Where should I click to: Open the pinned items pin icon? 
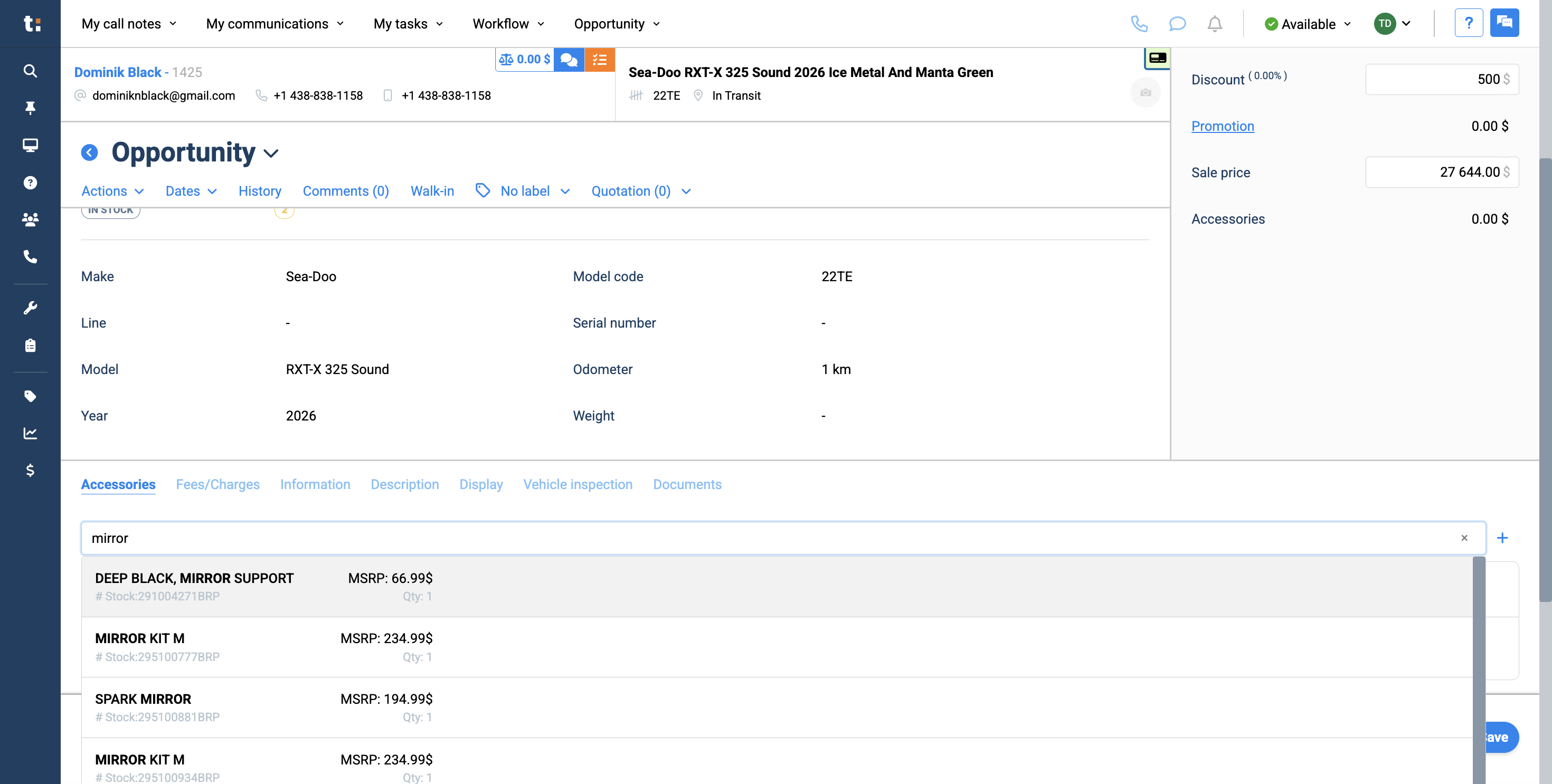(30, 108)
